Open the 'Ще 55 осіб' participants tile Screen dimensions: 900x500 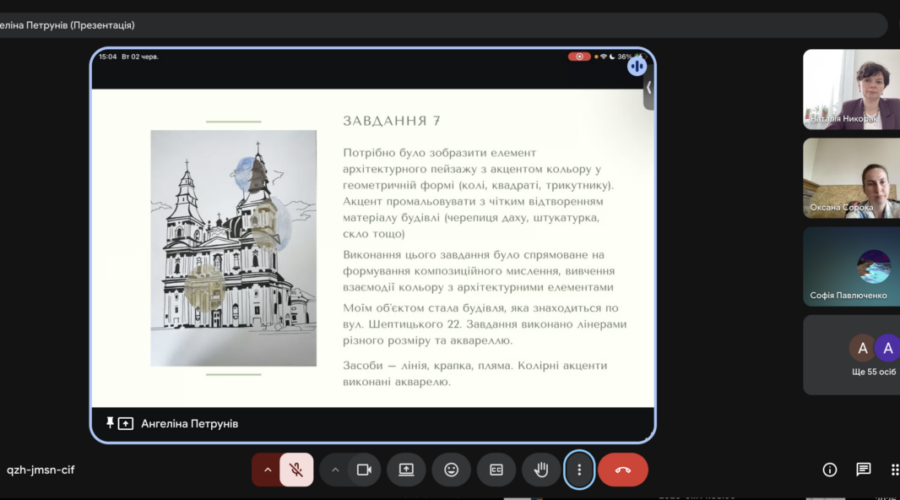pyautogui.click(x=851, y=355)
